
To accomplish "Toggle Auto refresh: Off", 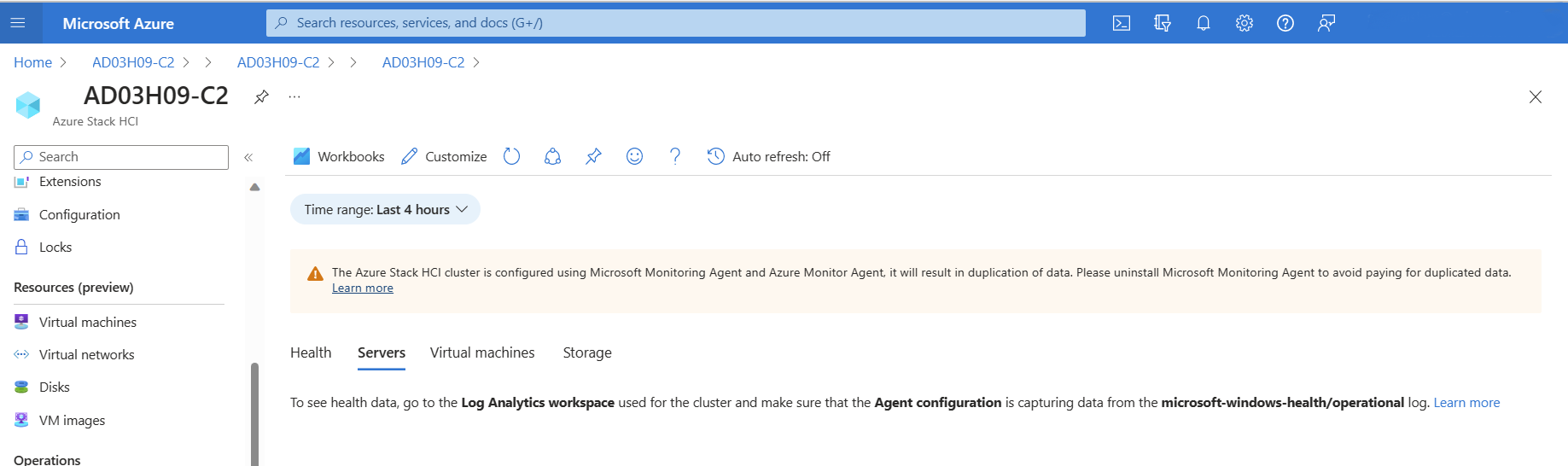I will [x=768, y=156].
